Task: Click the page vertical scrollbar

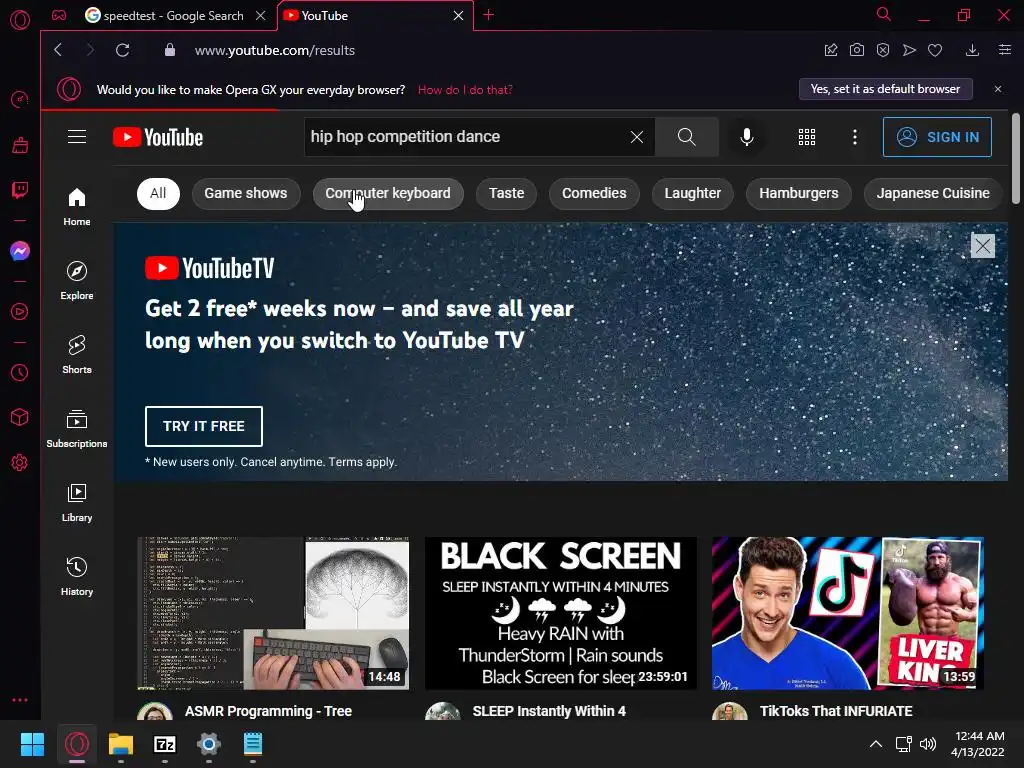Action: [1016, 159]
